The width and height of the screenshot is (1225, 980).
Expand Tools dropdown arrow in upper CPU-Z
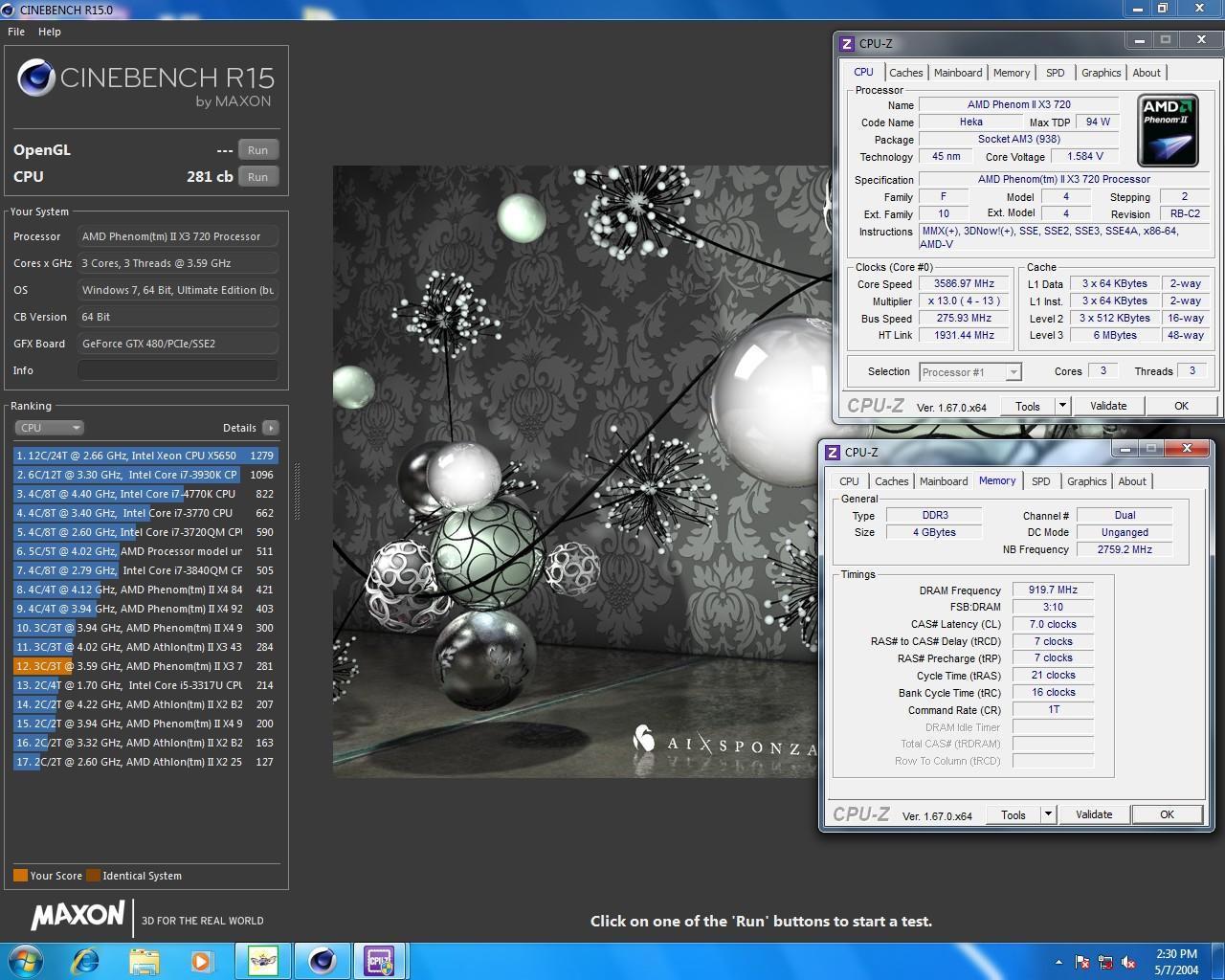1062,406
